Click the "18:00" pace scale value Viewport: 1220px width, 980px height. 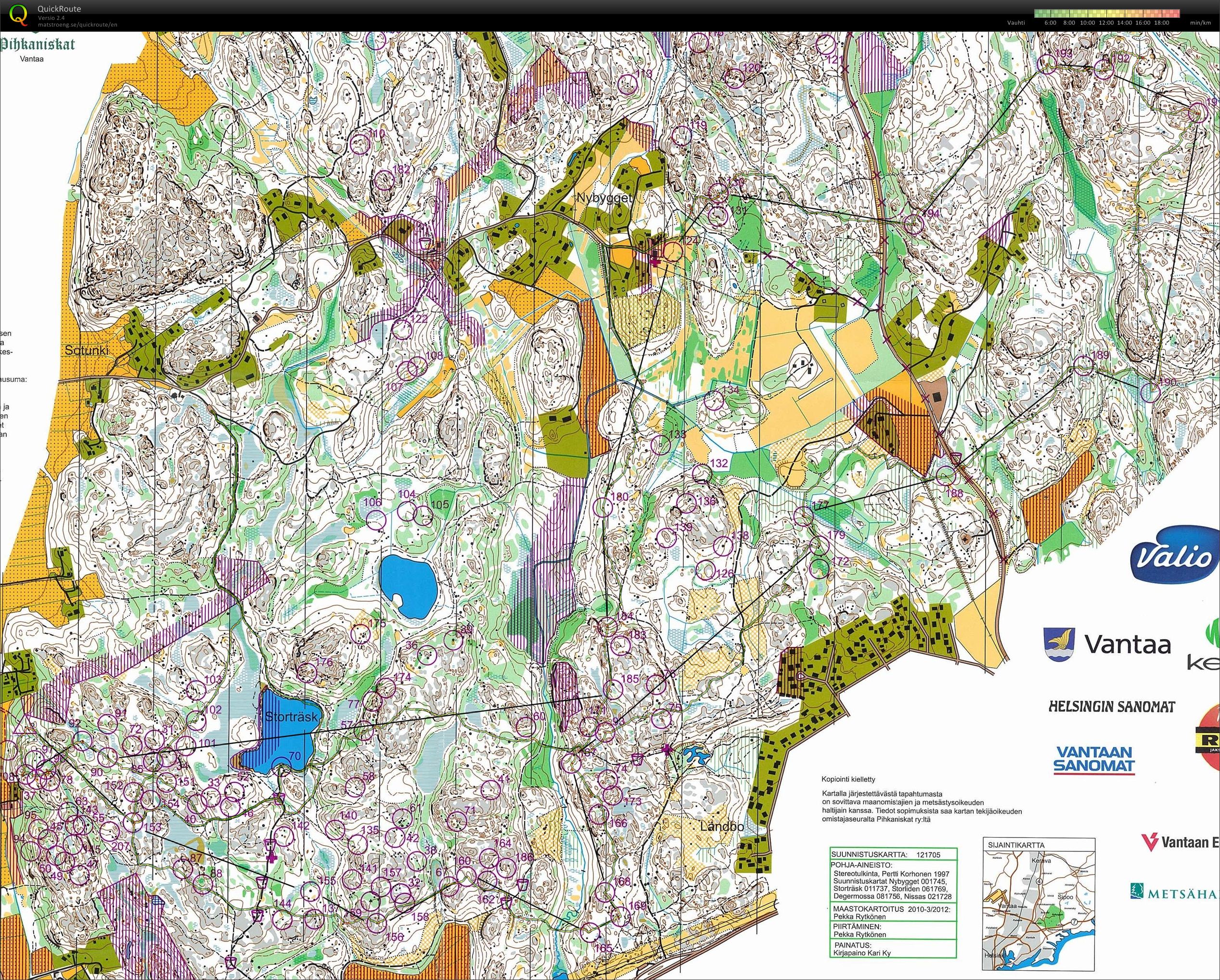pyautogui.click(x=1161, y=23)
